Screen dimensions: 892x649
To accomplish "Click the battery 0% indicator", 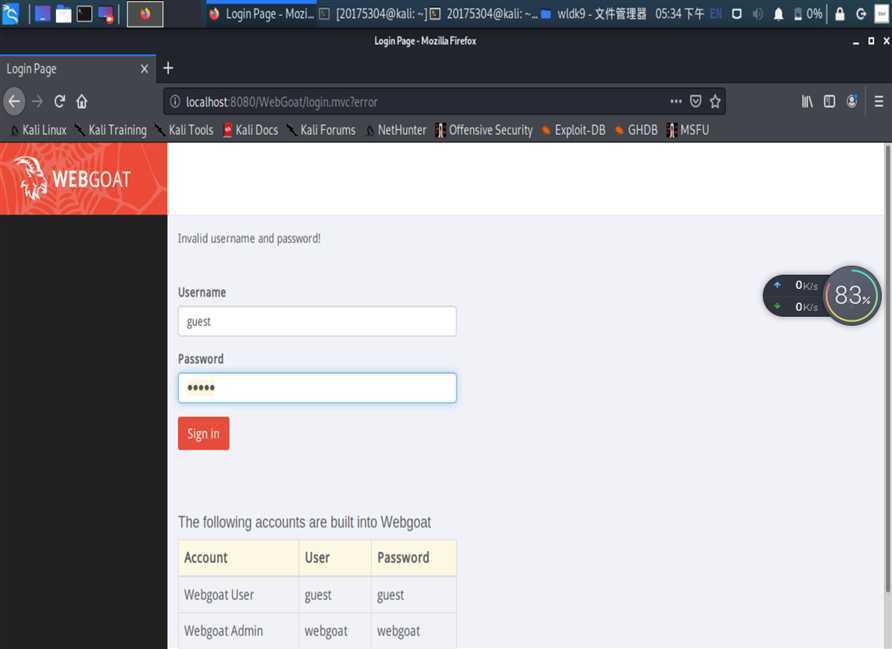I will (x=808, y=14).
